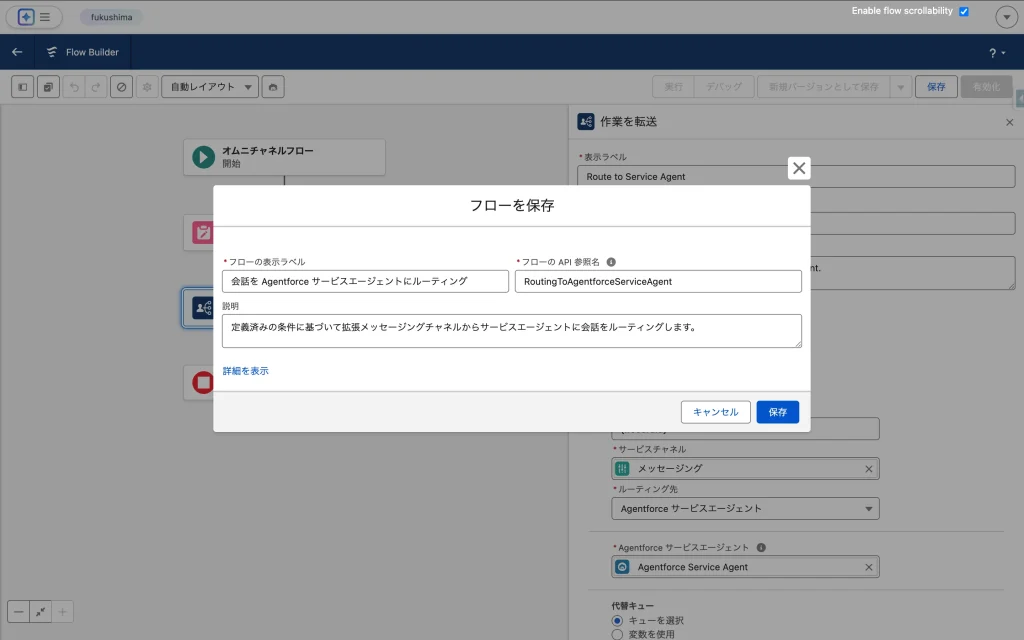Click the 詳細を表示 link
Screen dimensions: 1024x640
[x=245, y=371]
